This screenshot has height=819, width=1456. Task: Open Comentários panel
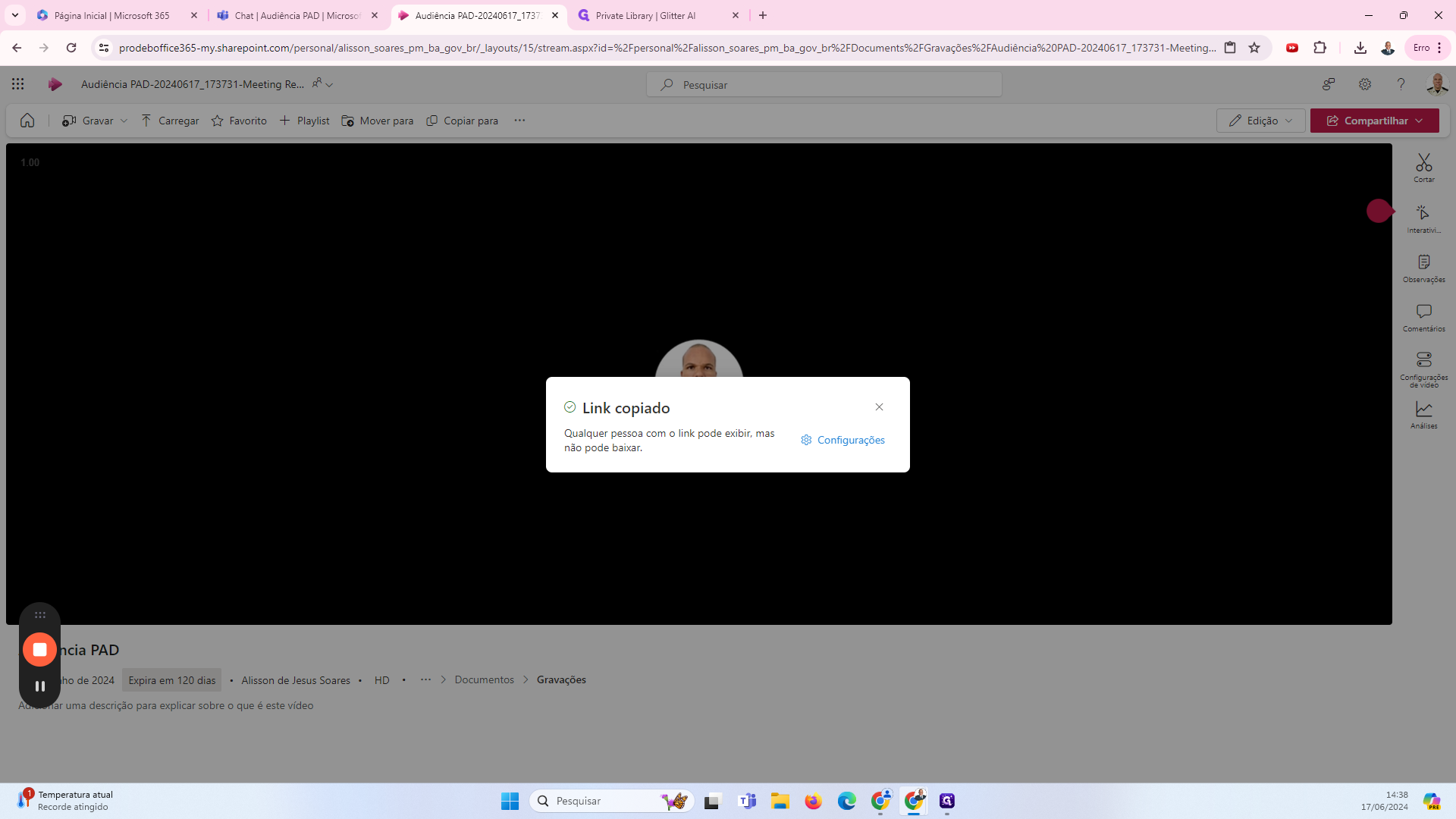click(x=1423, y=318)
